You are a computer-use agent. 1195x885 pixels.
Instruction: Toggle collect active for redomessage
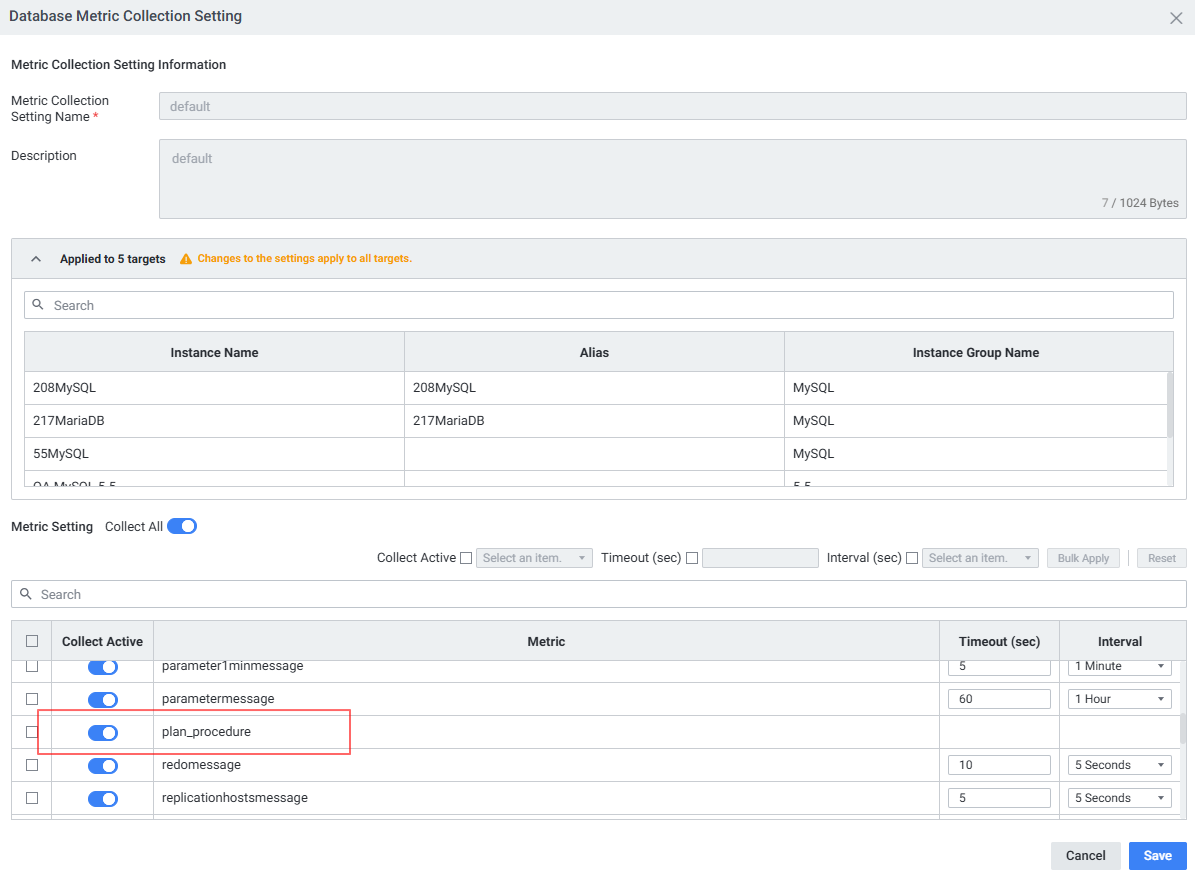click(103, 766)
